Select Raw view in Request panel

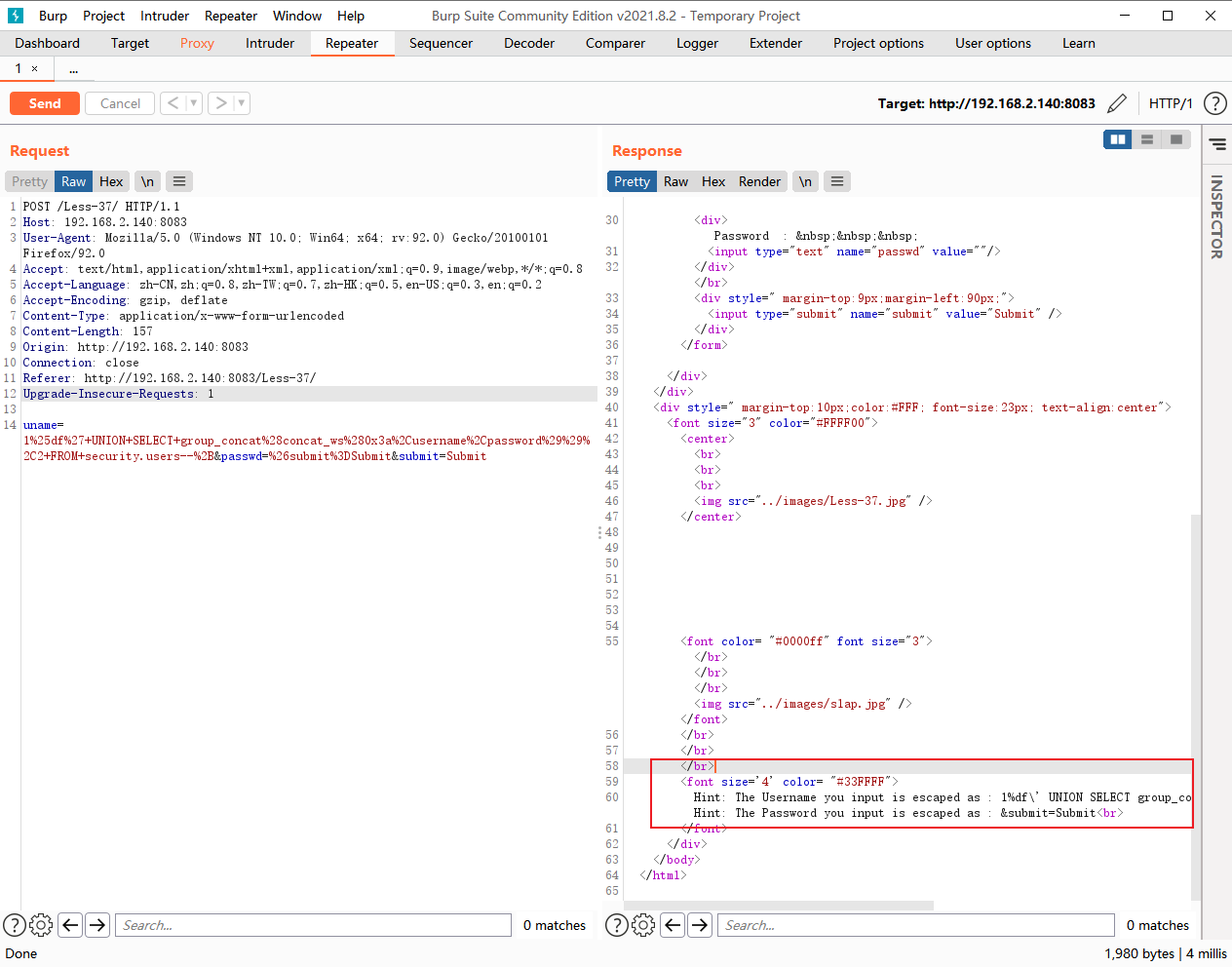pos(74,181)
